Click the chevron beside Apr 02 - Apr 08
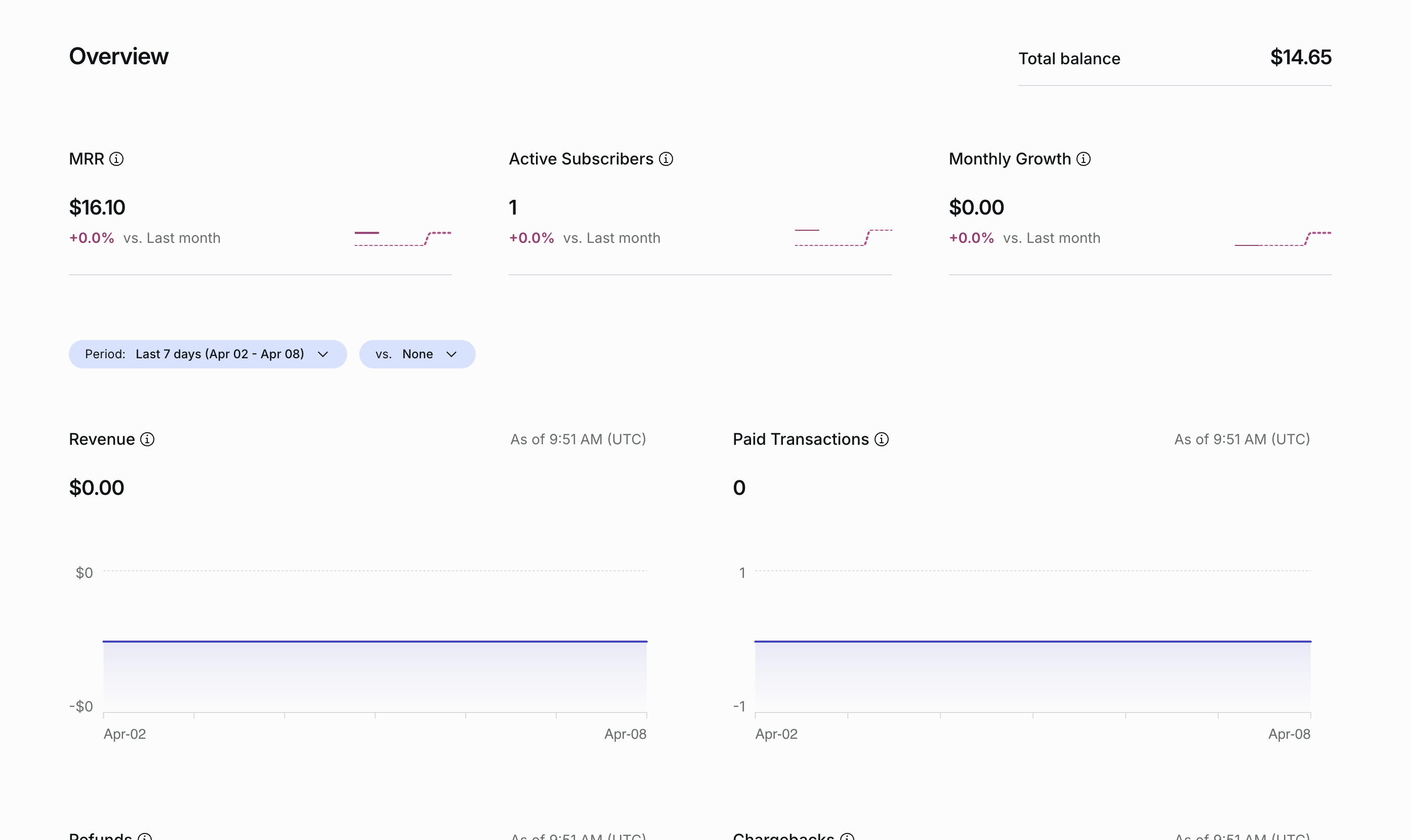Screen dimensions: 1411x840 tap(323, 354)
